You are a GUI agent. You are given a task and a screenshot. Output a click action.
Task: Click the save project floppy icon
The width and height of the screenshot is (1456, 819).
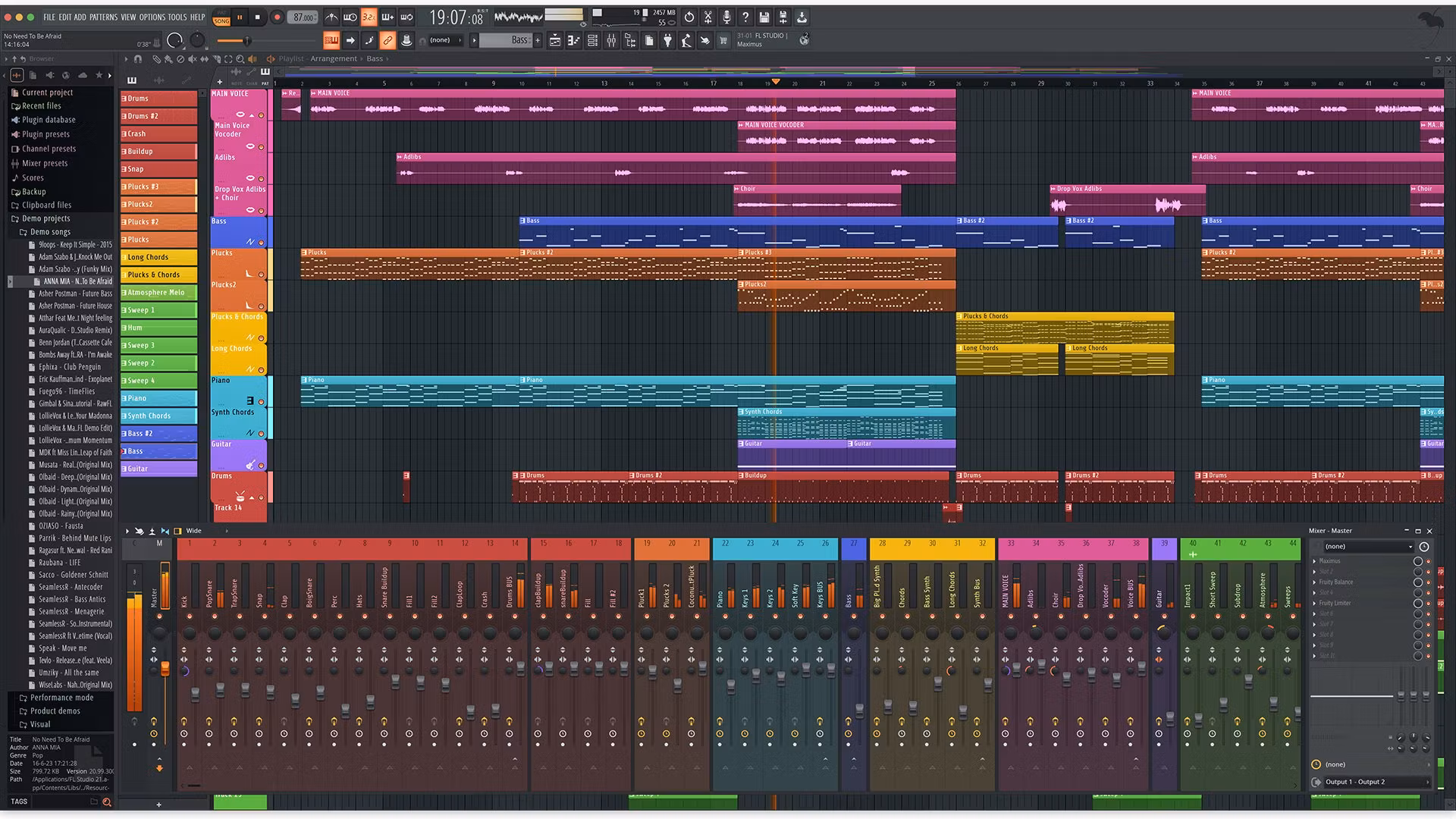(764, 17)
